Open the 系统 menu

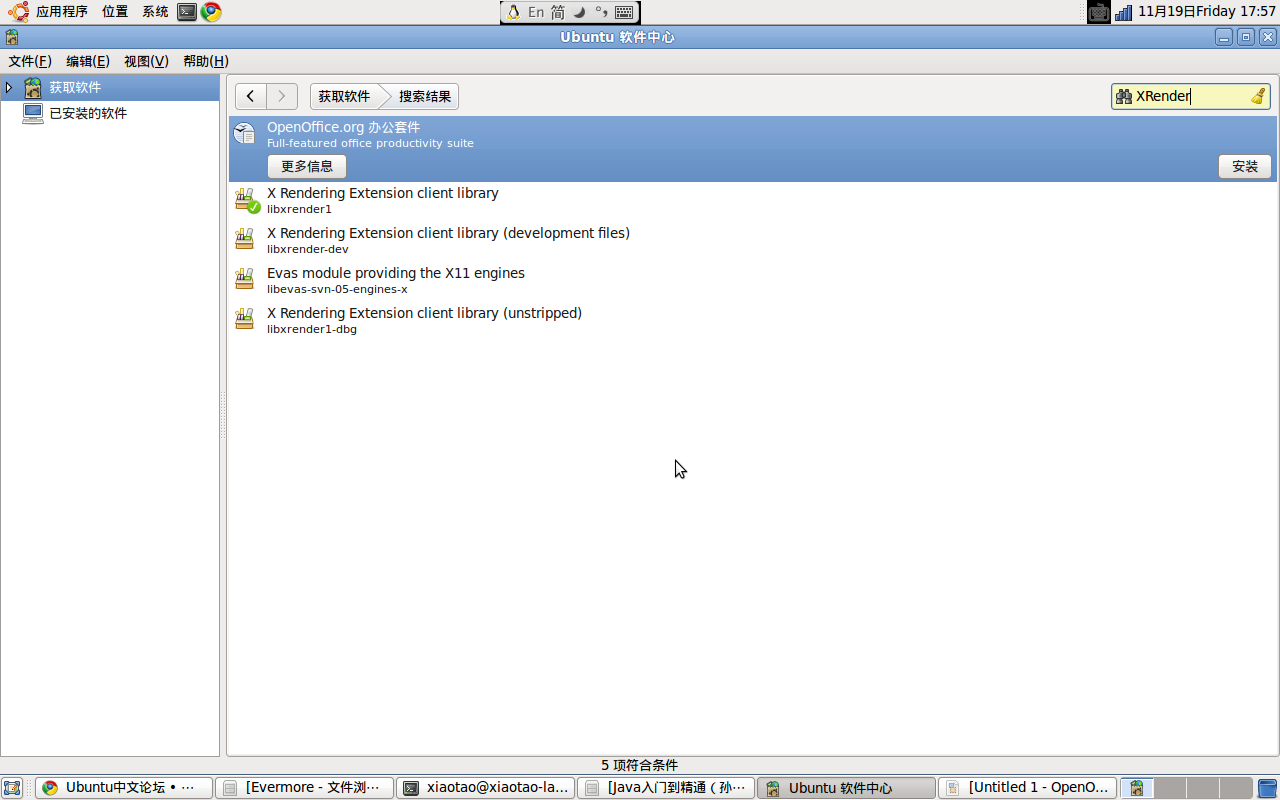pos(155,12)
